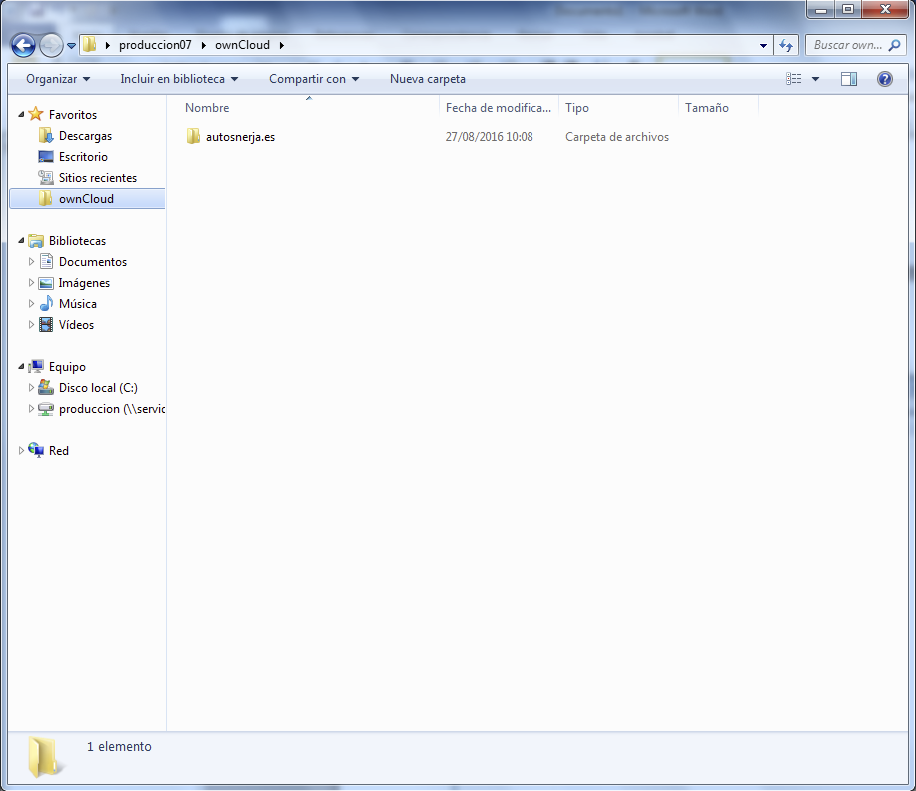Open the Compartir con menu
The height and width of the screenshot is (791, 916).
click(313, 79)
